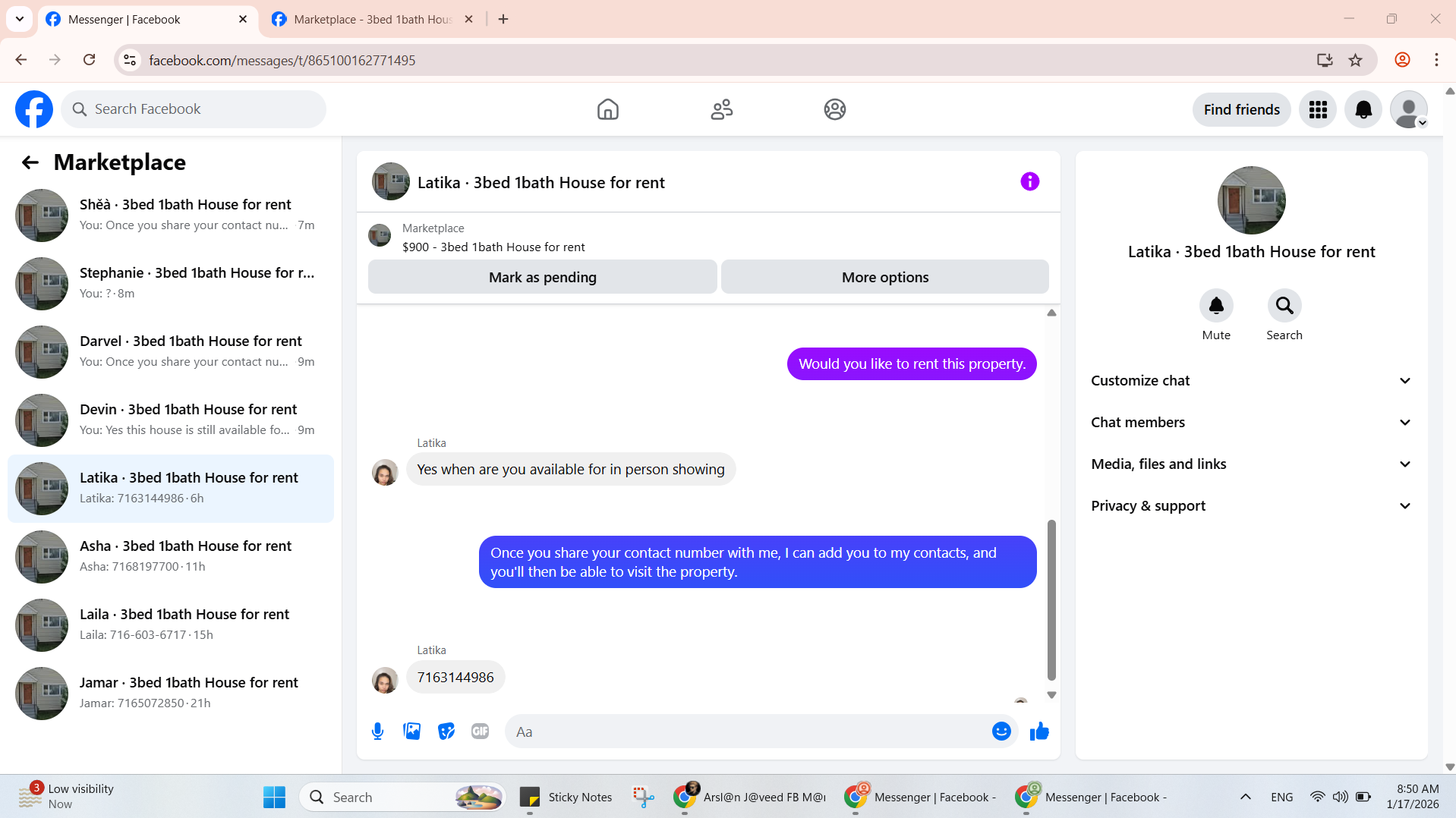Open Windows Start menu
Viewport: 1456px width, 818px height.
click(274, 797)
